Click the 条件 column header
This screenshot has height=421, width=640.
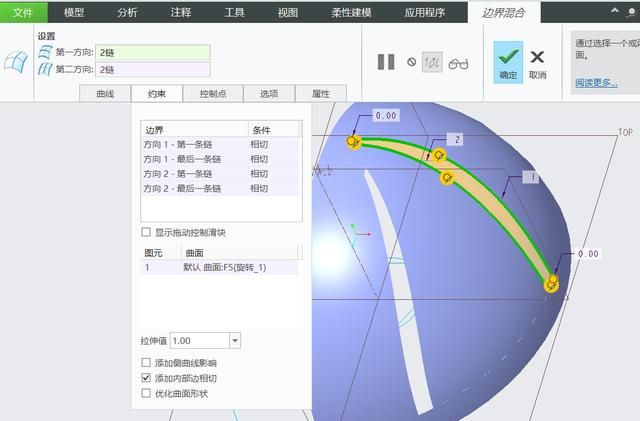click(273, 130)
